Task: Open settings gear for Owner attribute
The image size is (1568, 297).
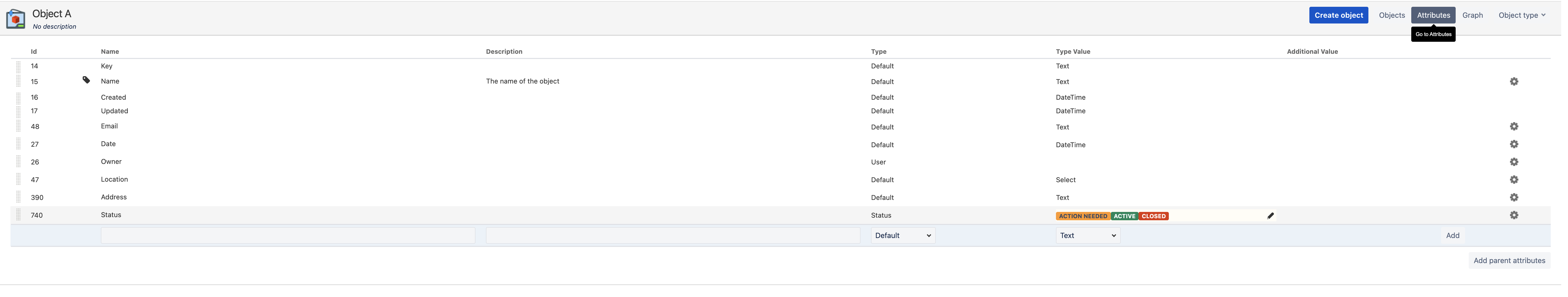Action: coord(1520,162)
